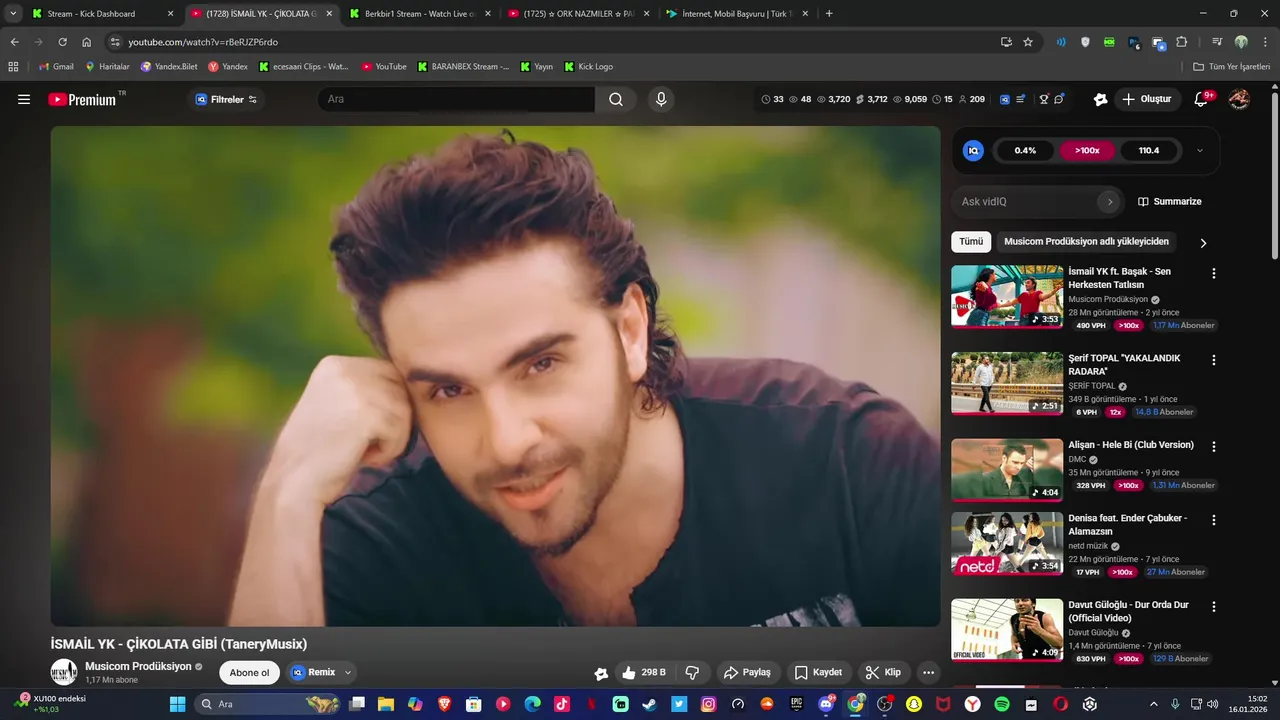The width and height of the screenshot is (1280, 720).
Task: Open Steam from the taskbar
Action: [649, 704]
